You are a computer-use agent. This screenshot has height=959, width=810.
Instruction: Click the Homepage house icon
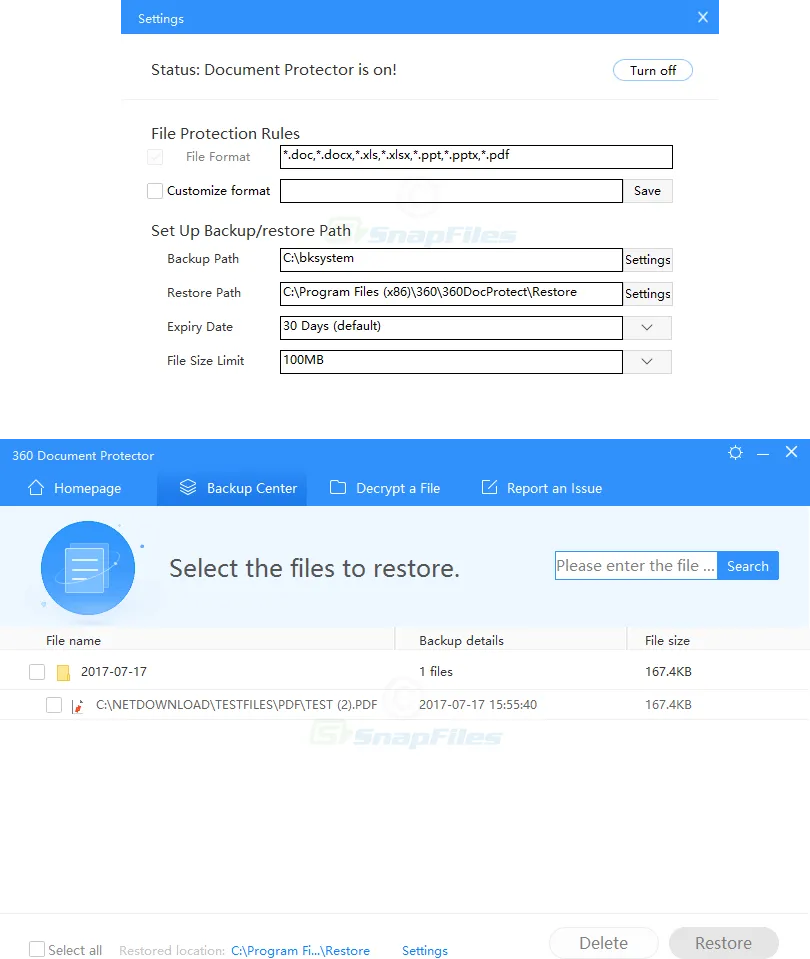pyautogui.click(x=36, y=487)
